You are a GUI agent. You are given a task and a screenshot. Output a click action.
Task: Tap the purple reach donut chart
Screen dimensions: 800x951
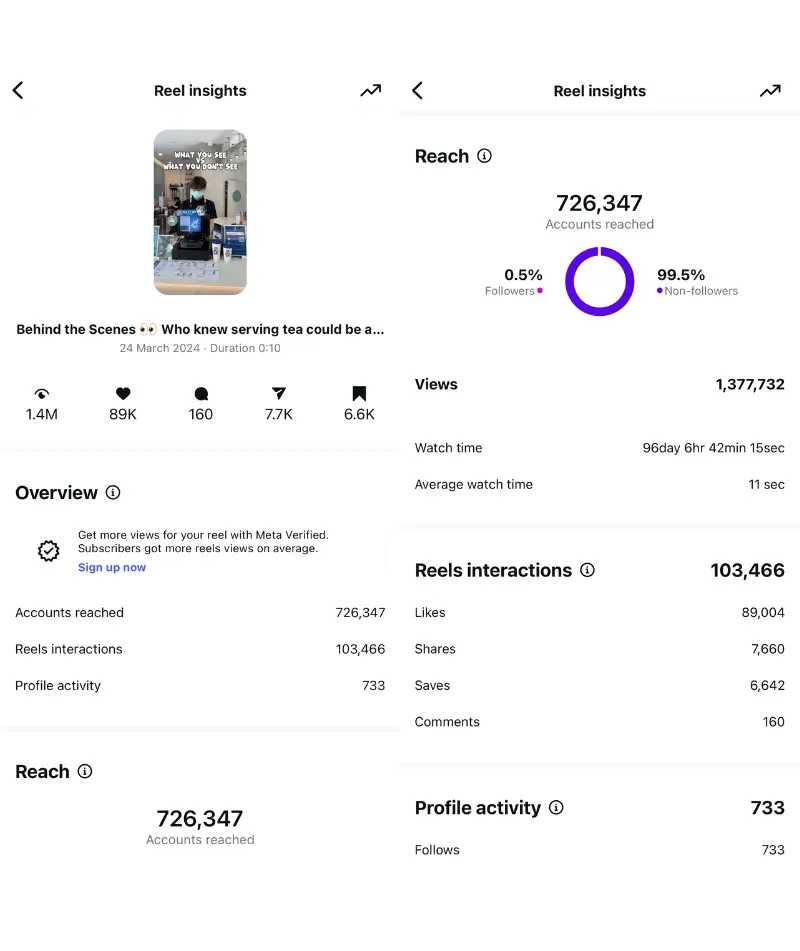(x=600, y=282)
